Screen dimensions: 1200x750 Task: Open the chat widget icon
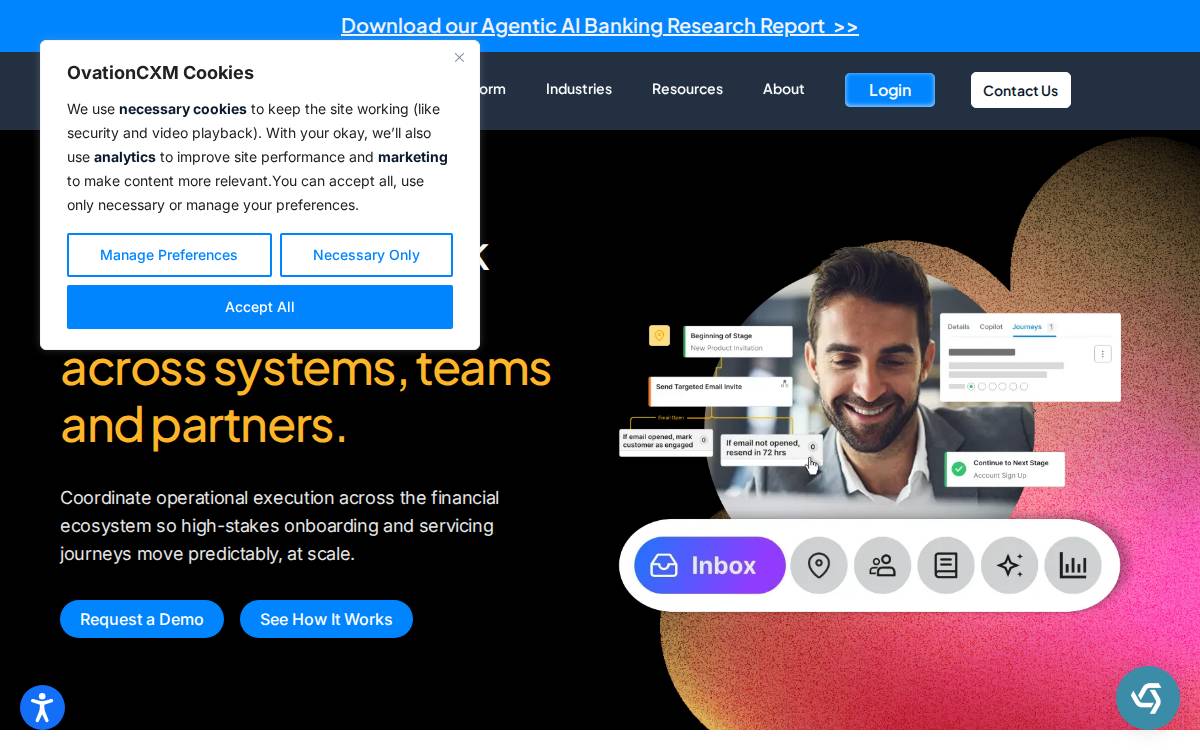click(1147, 698)
